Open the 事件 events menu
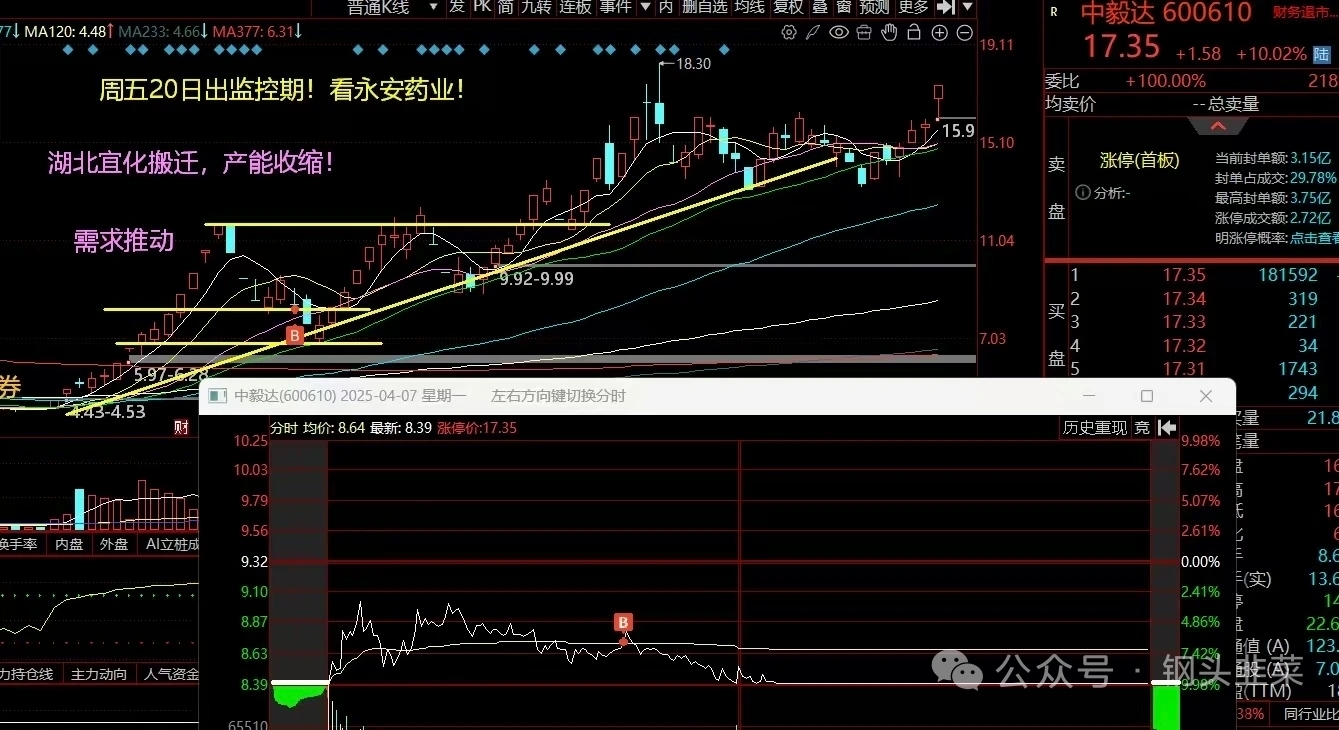 pos(616,7)
